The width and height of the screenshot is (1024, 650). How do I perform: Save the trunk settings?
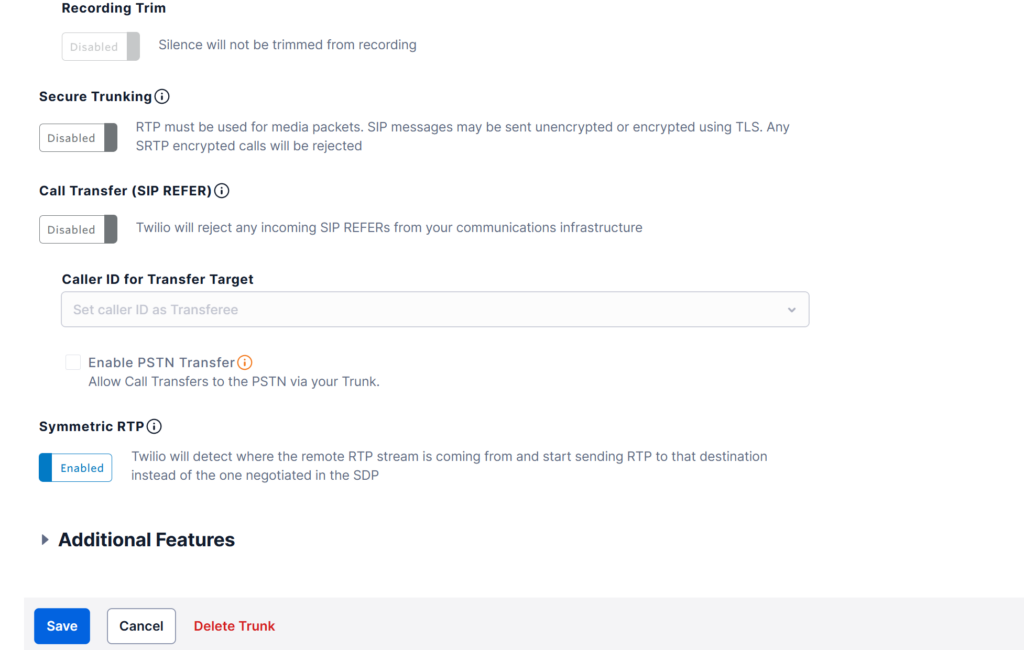(62, 626)
